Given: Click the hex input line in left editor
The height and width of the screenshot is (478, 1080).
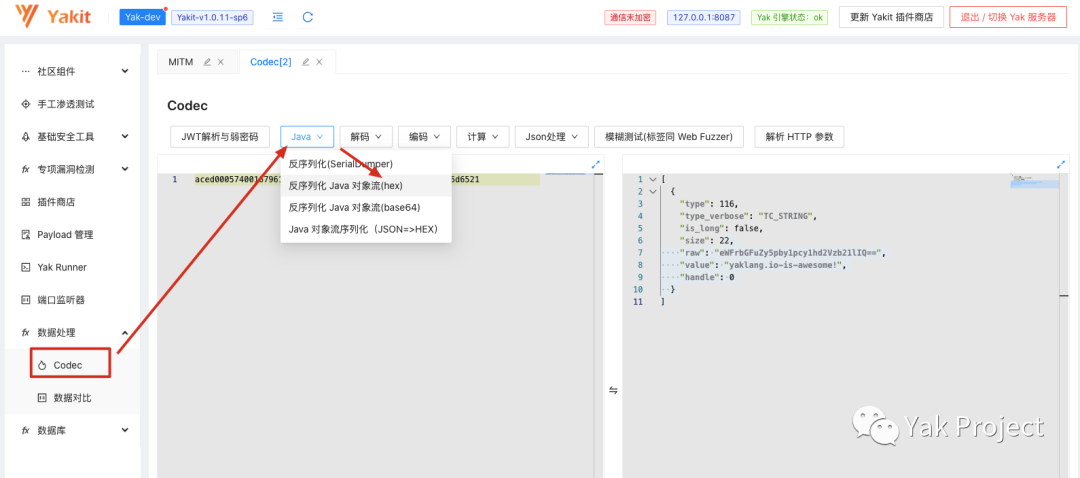Looking at the screenshot, I should (x=365, y=179).
